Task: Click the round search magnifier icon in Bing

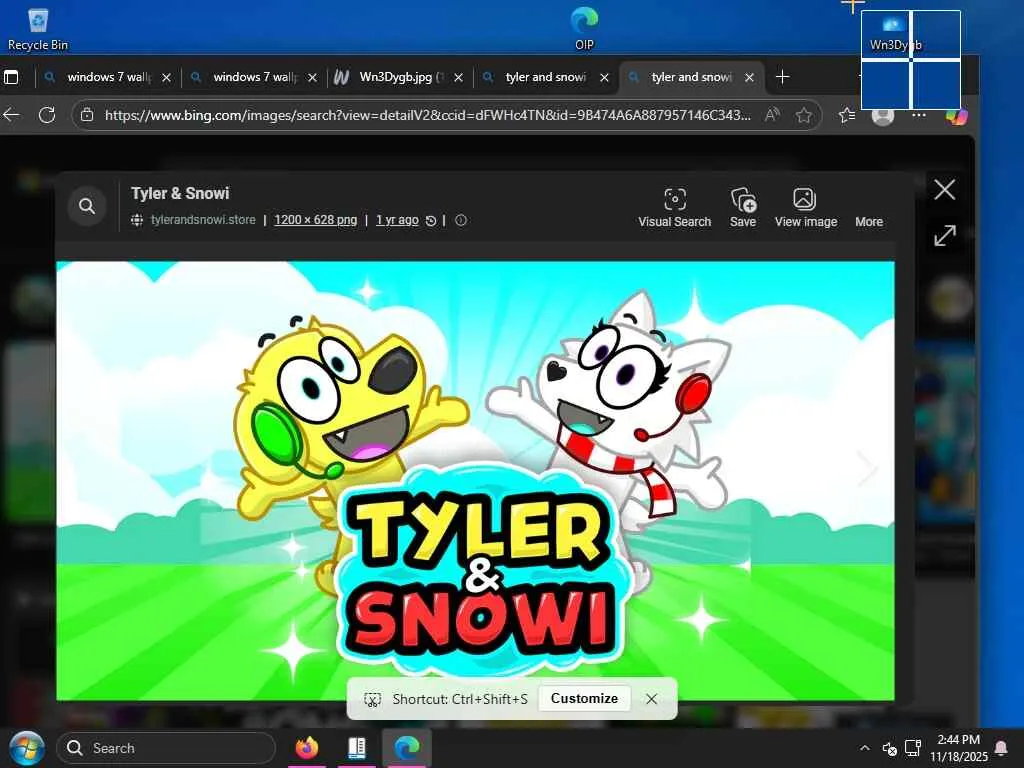Action: [87, 206]
